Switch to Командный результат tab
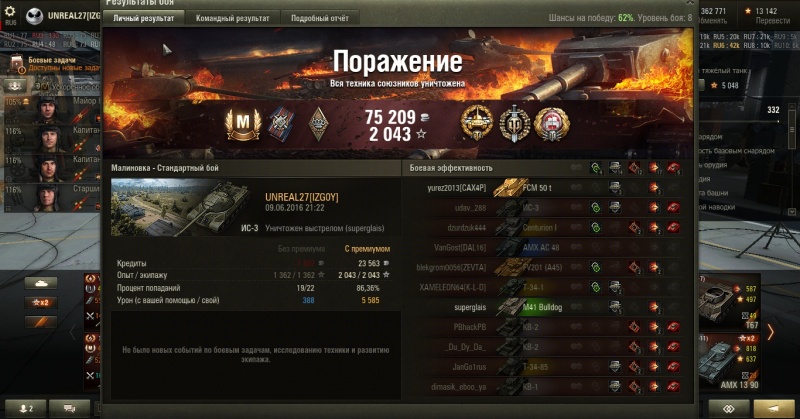 (233, 18)
